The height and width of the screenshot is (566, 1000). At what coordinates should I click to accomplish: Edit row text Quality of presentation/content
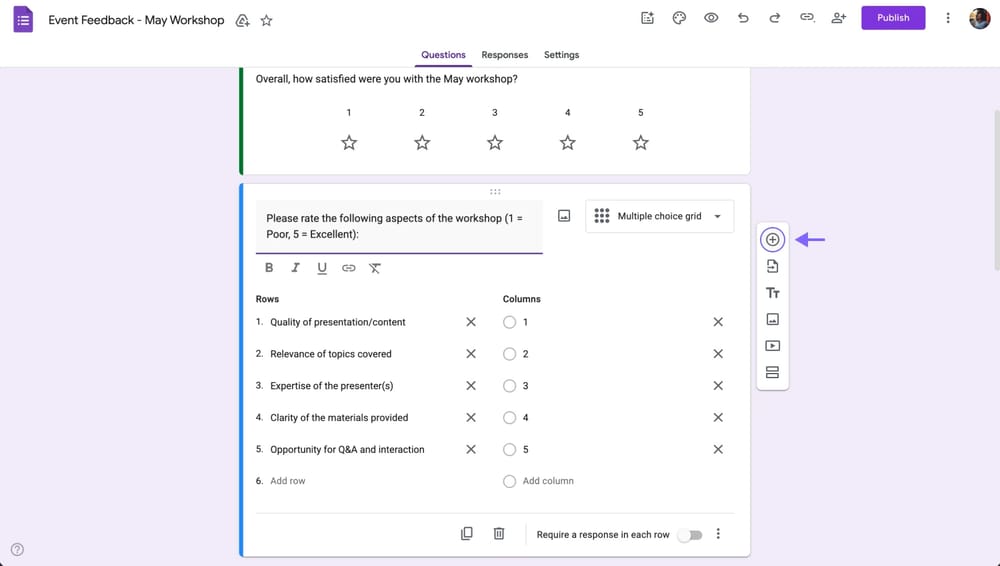pyautogui.click(x=337, y=322)
